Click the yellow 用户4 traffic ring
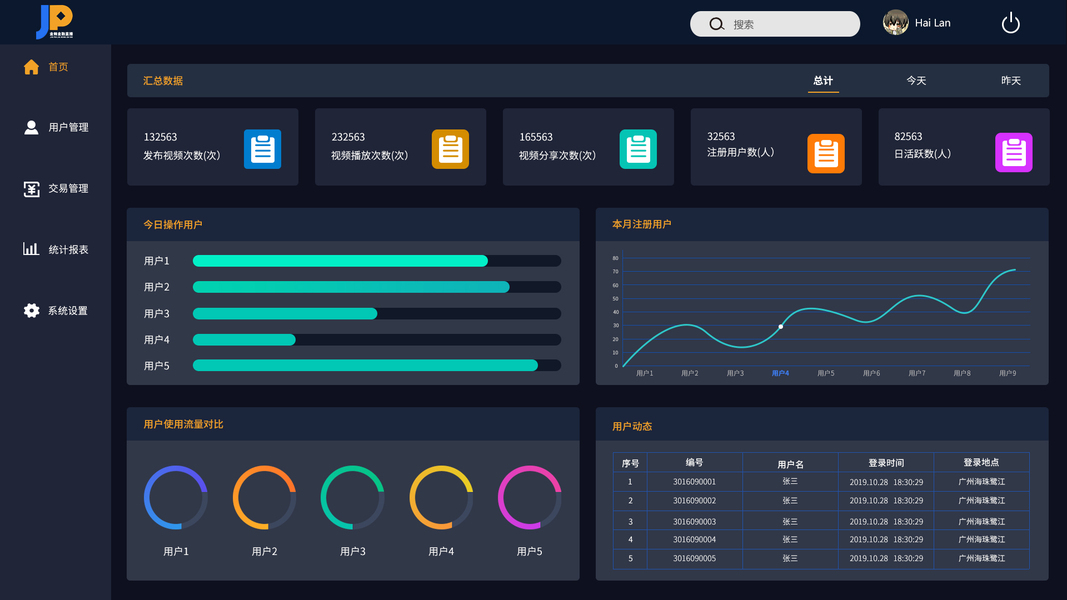This screenshot has width=1067, height=600. [x=441, y=497]
